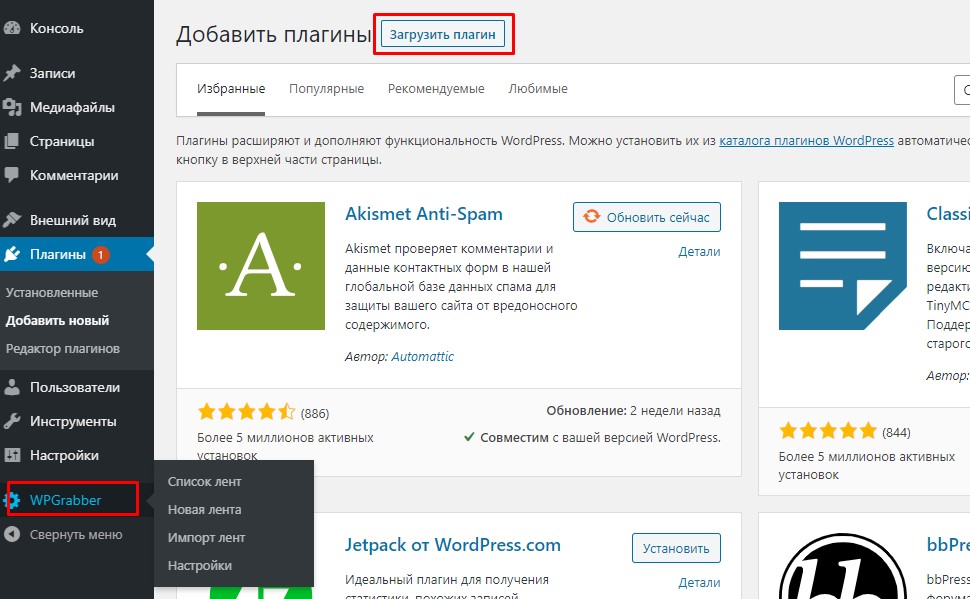Click the Настройки sliders icon in sidebar
The image size is (970, 599).
tap(12, 455)
